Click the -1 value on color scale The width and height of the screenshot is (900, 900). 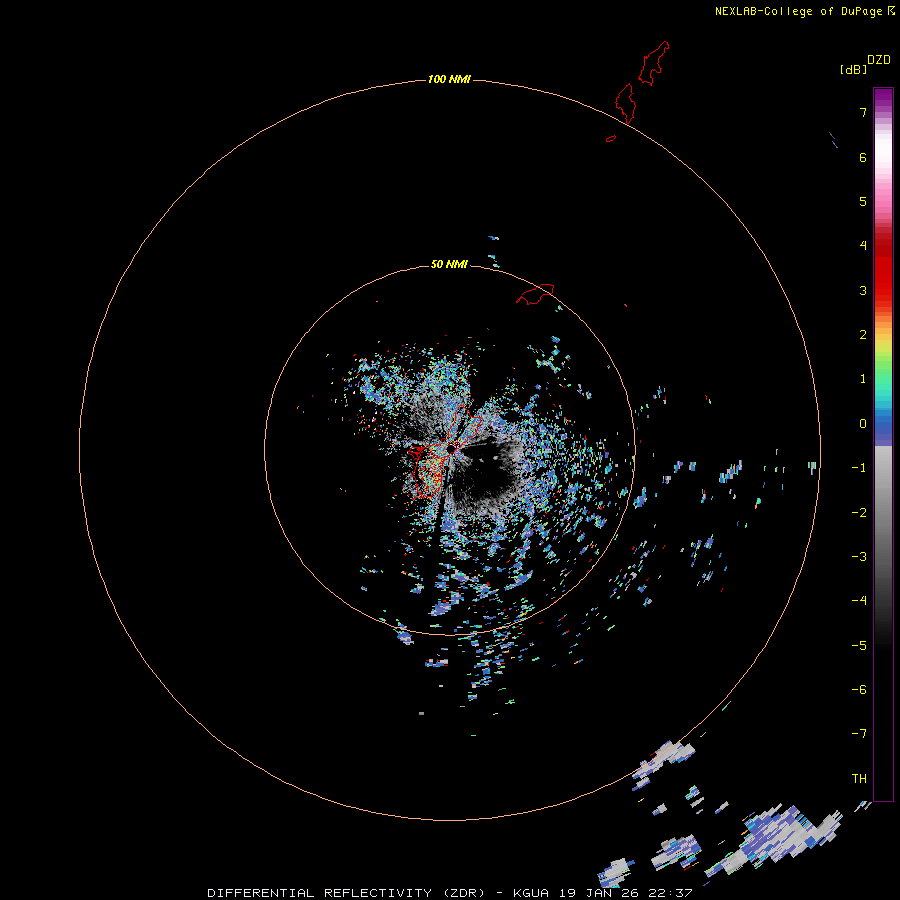coord(859,468)
